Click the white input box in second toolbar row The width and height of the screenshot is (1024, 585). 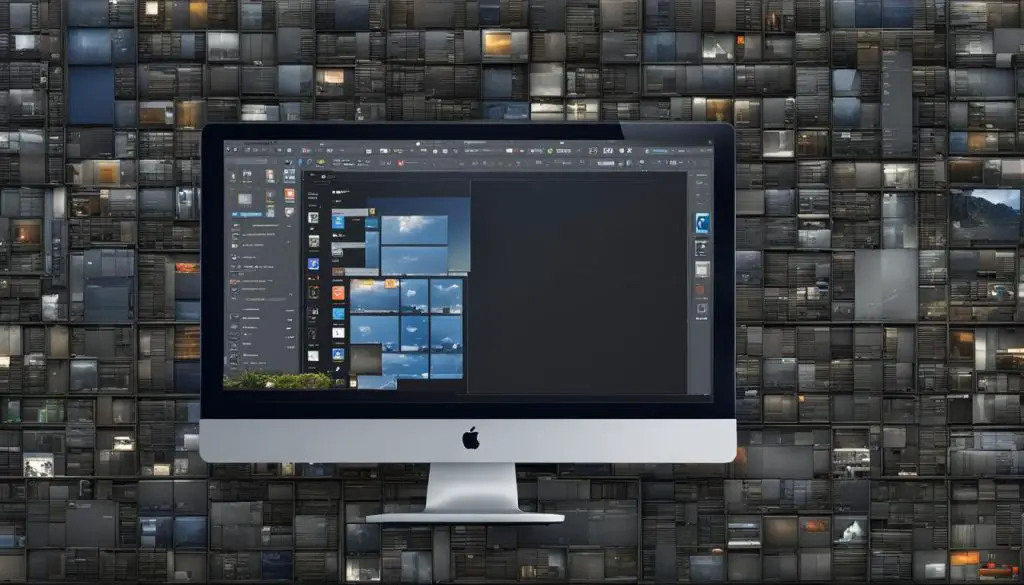point(605,163)
